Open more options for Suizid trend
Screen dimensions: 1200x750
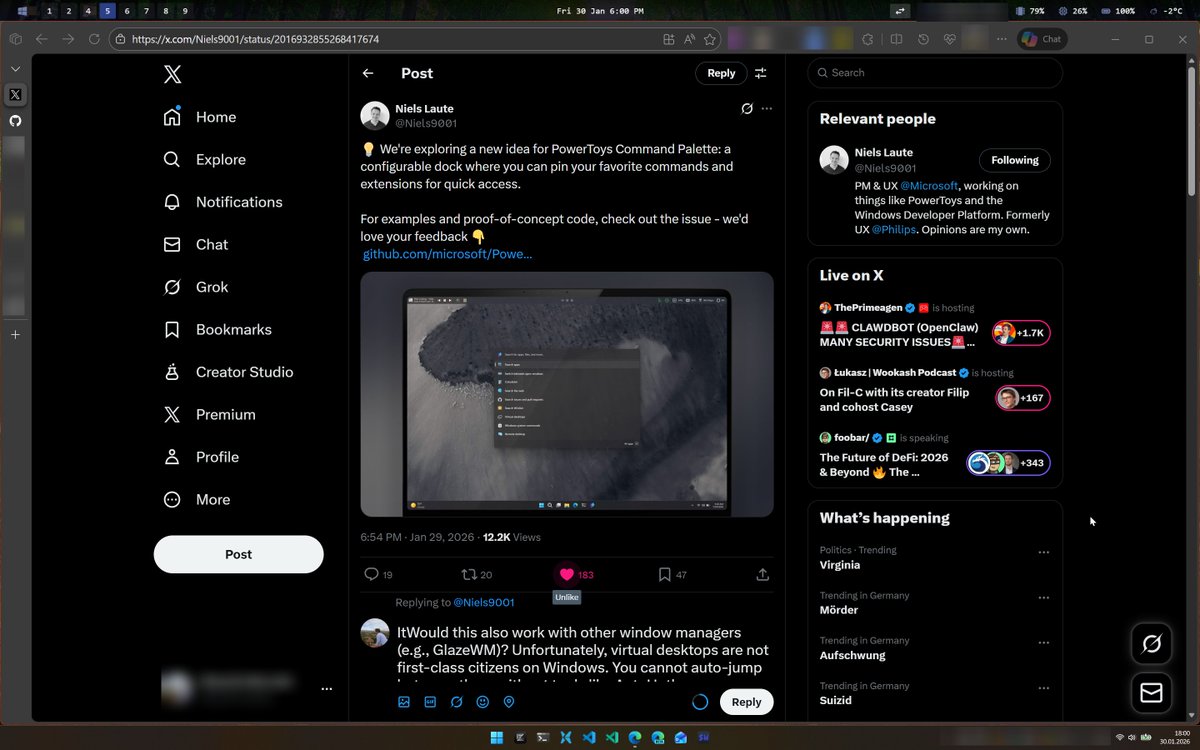click(1044, 688)
